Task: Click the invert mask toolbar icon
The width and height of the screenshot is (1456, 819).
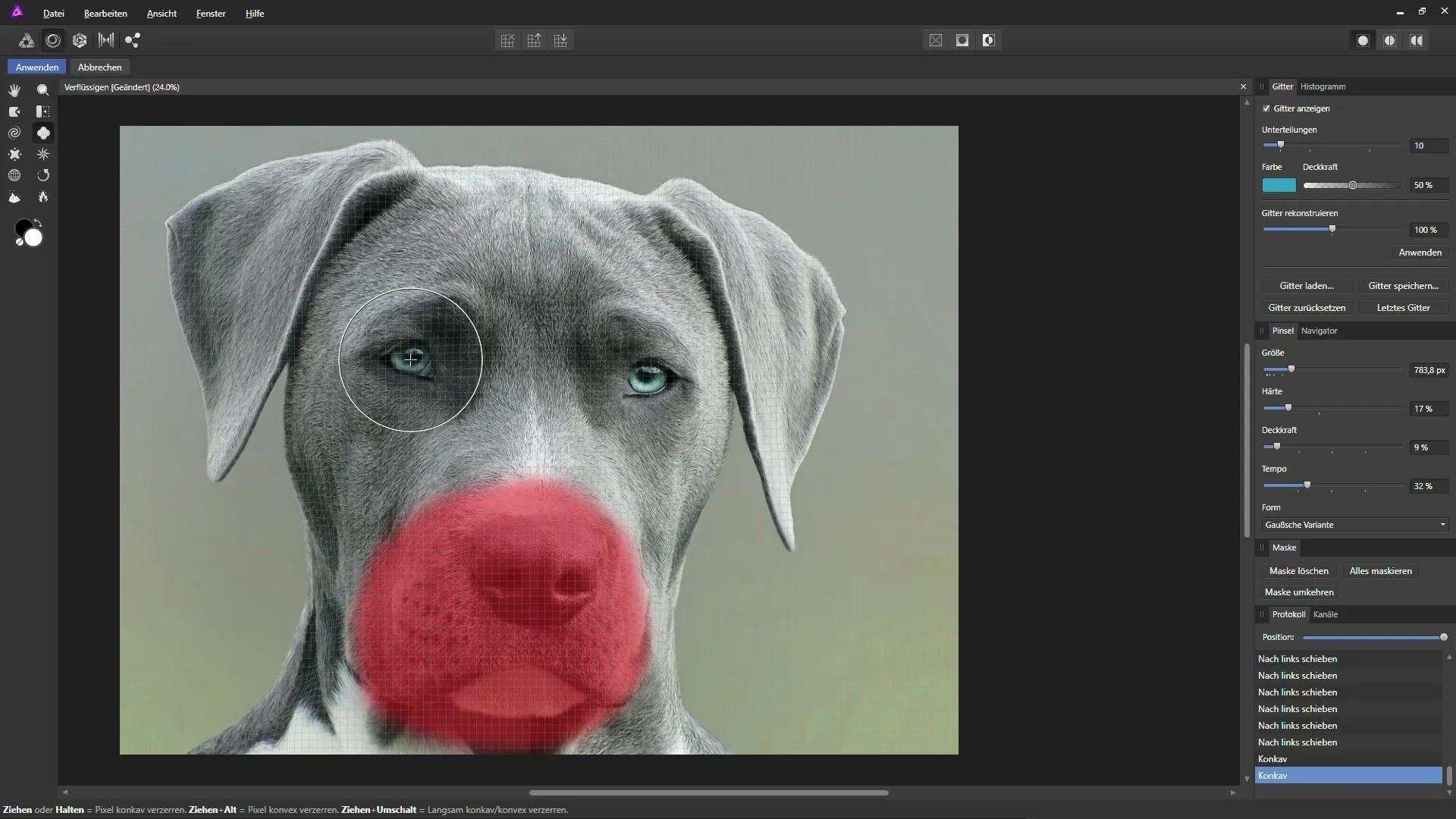Action: pyautogui.click(x=989, y=40)
